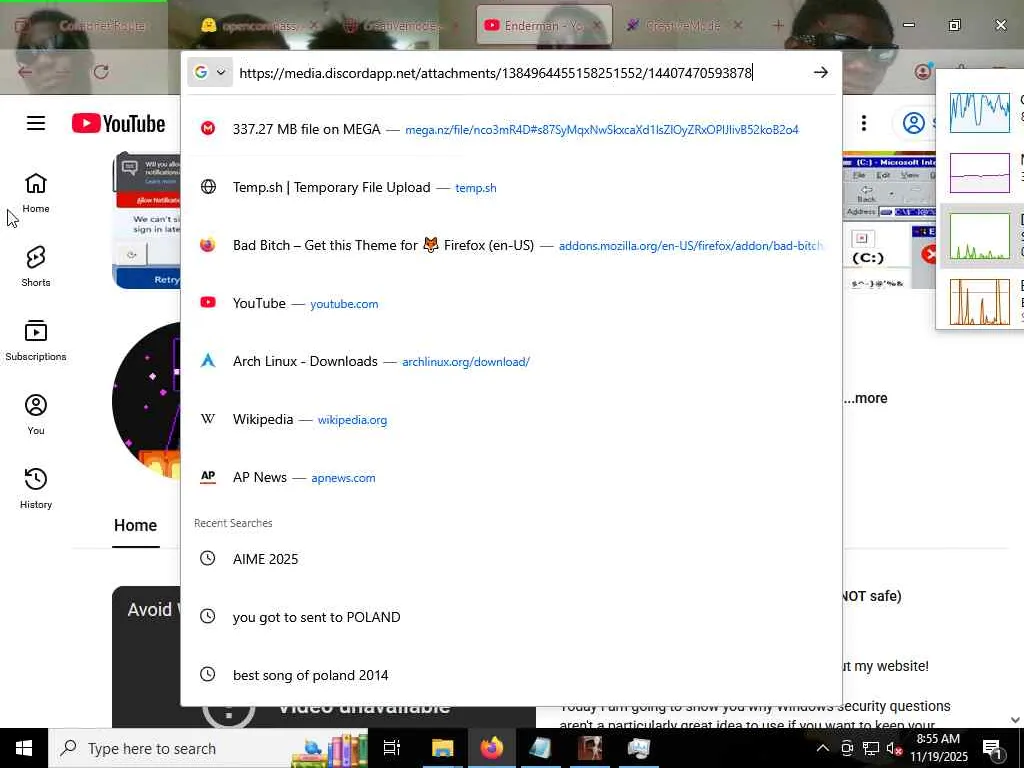1024x768 pixels.
Task: Select the YouTube youtube.com suggestion
Action: pyautogui.click(x=511, y=303)
